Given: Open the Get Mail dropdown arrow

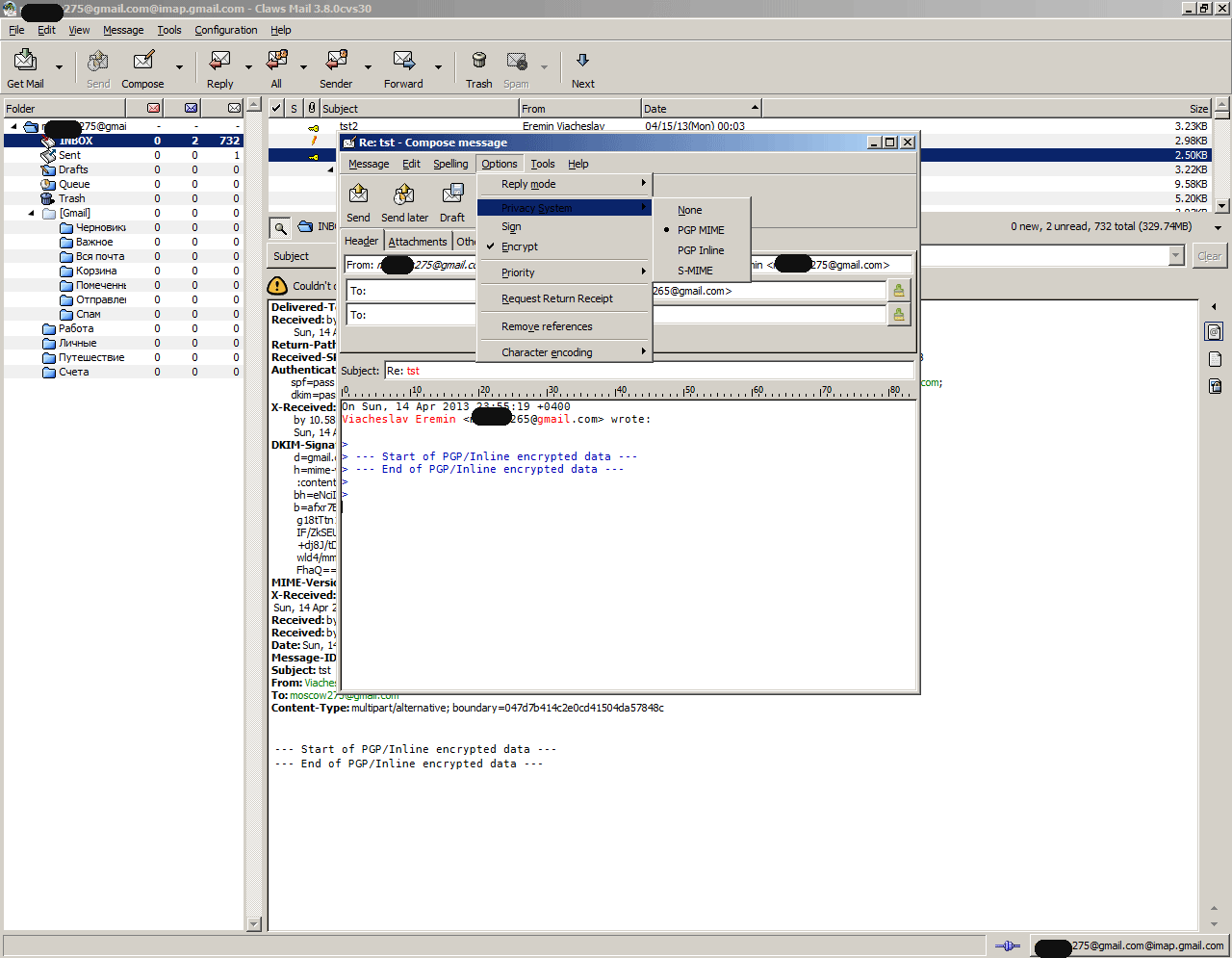Looking at the screenshot, I should [59, 67].
